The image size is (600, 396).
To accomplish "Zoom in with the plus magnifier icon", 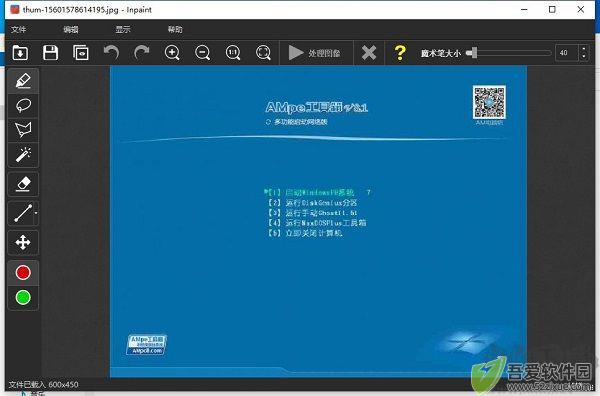I will pyautogui.click(x=172, y=53).
